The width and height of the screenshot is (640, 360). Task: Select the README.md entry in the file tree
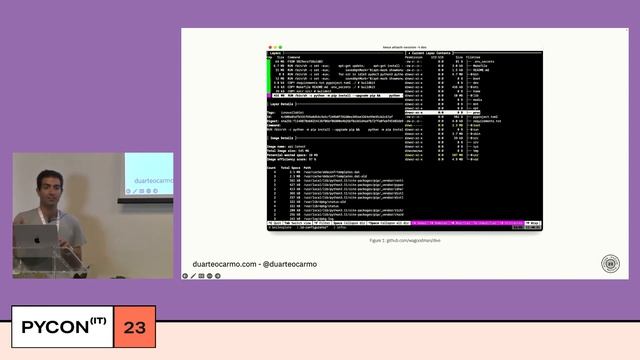pyautogui.click(x=481, y=70)
